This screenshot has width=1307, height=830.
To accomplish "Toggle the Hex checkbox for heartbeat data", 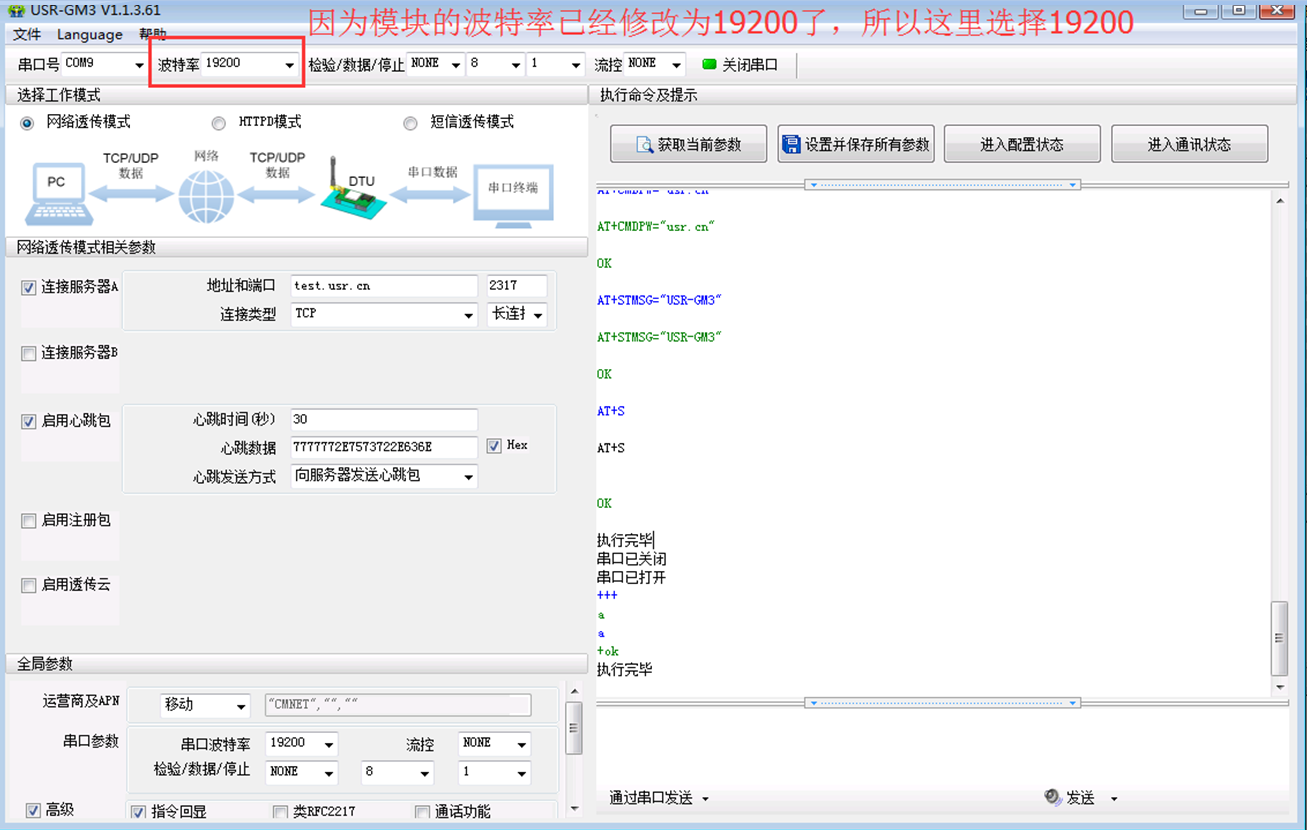I will (x=494, y=446).
